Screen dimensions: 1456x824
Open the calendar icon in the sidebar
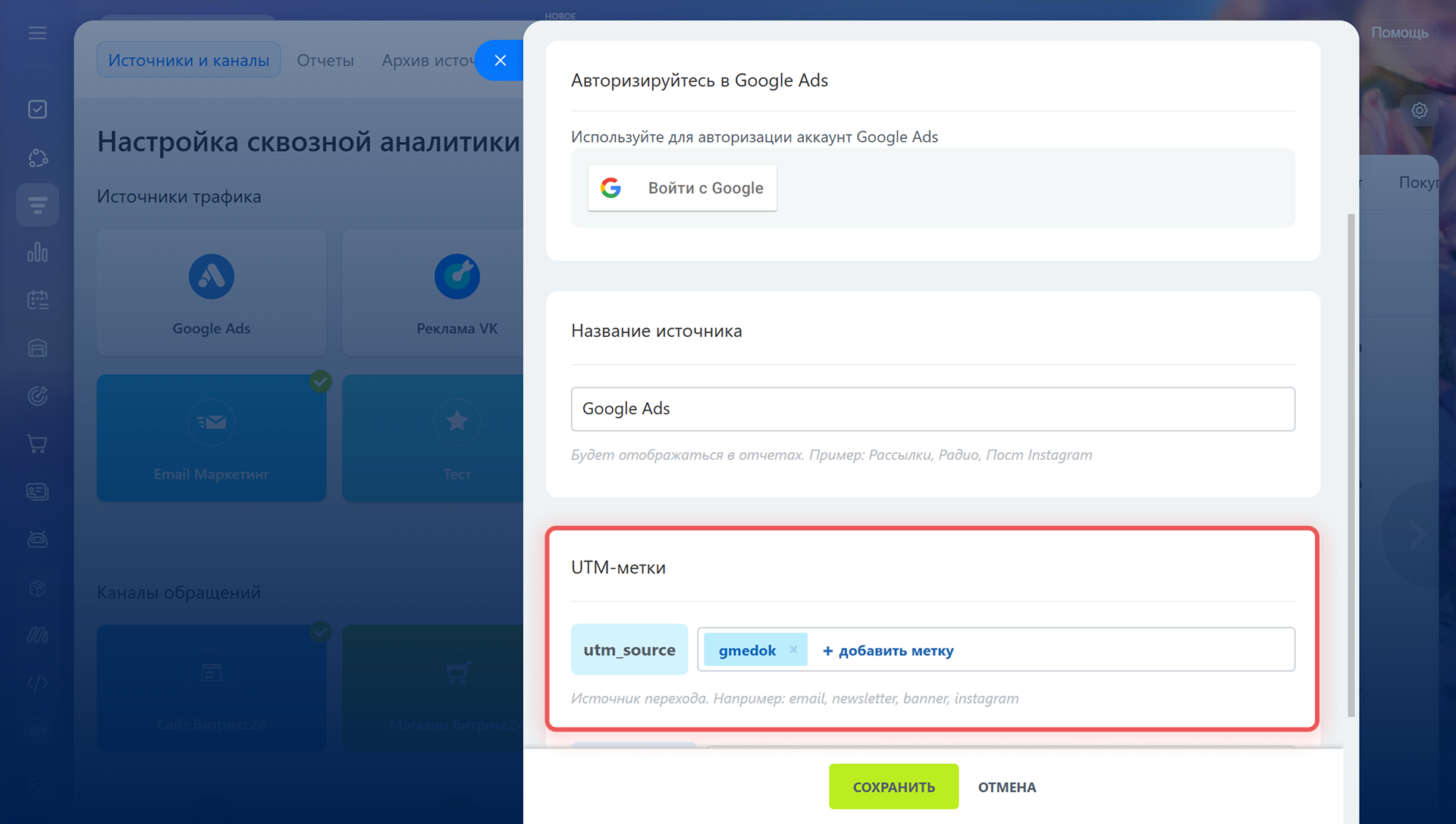coord(37,300)
